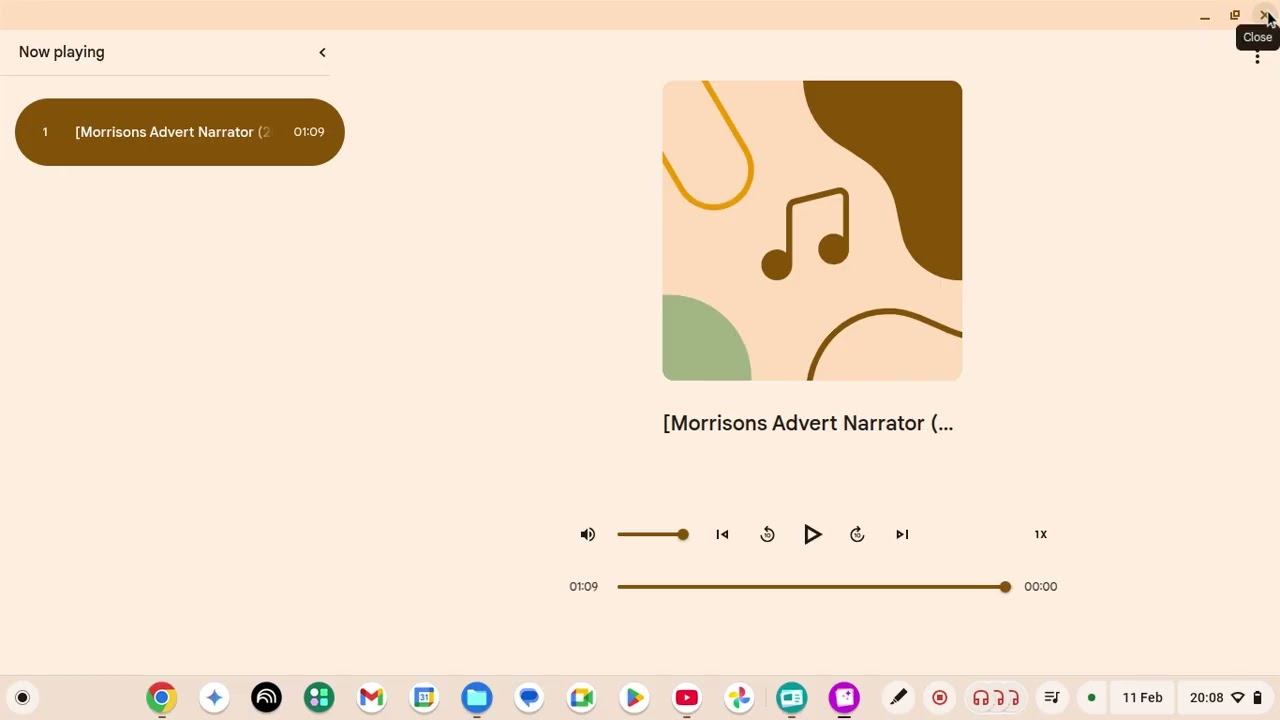Open the three-dot more options menu
The image size is (1280, 720).
(x=1257, y=58)
